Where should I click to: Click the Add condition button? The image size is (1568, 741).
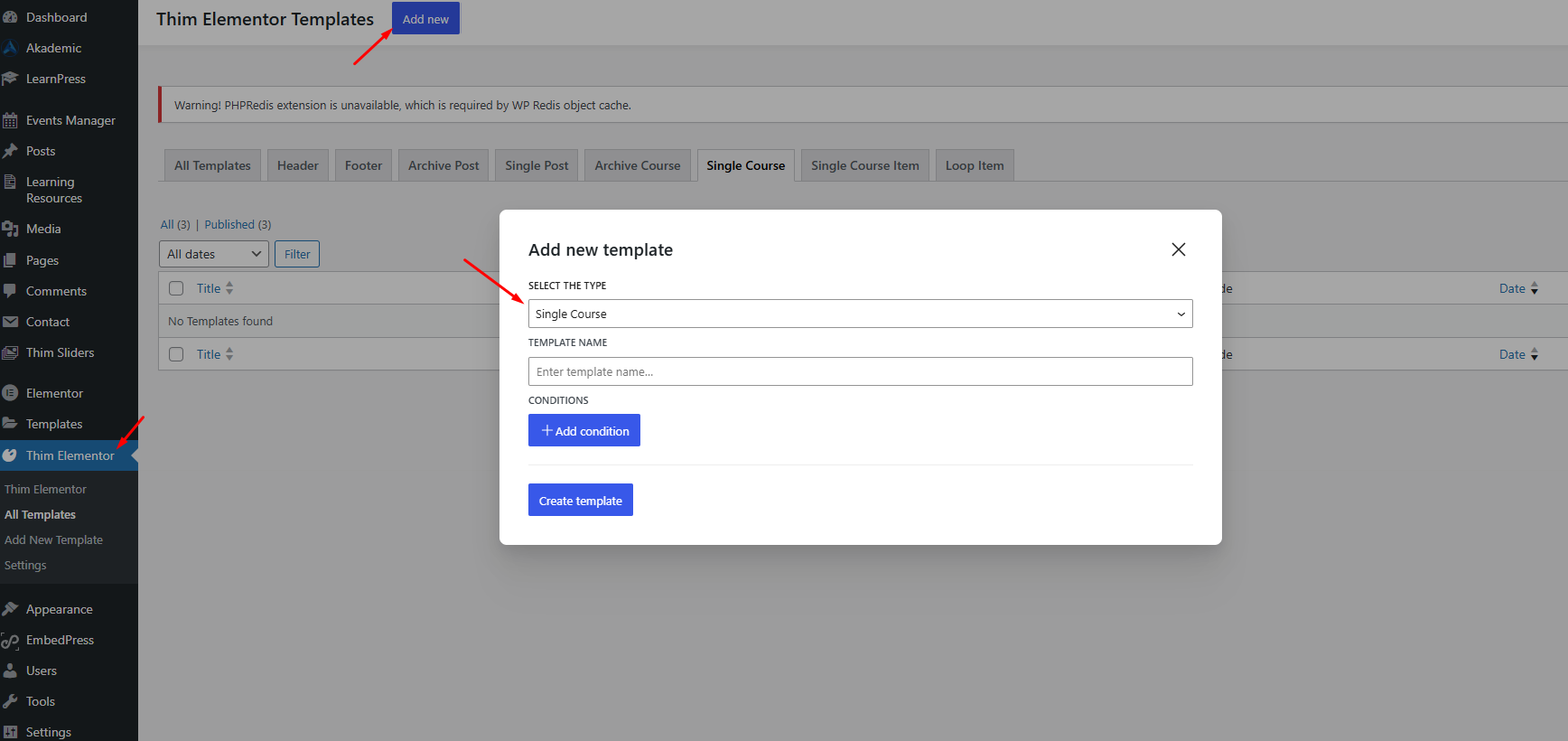click(x=583, y=430)
